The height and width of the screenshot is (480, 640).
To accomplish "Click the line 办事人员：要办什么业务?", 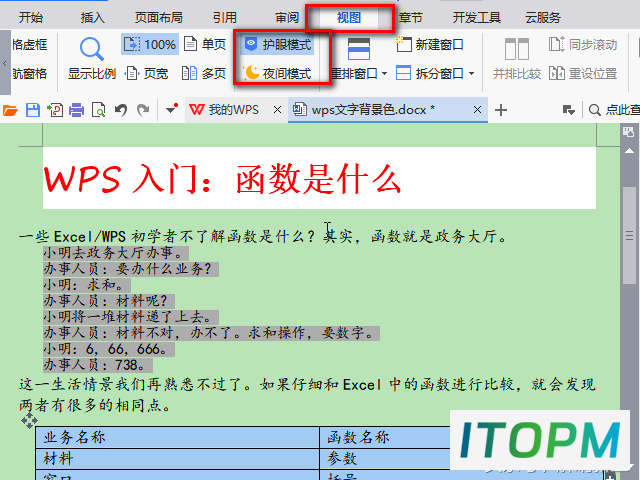I will [x=131, y=269].
